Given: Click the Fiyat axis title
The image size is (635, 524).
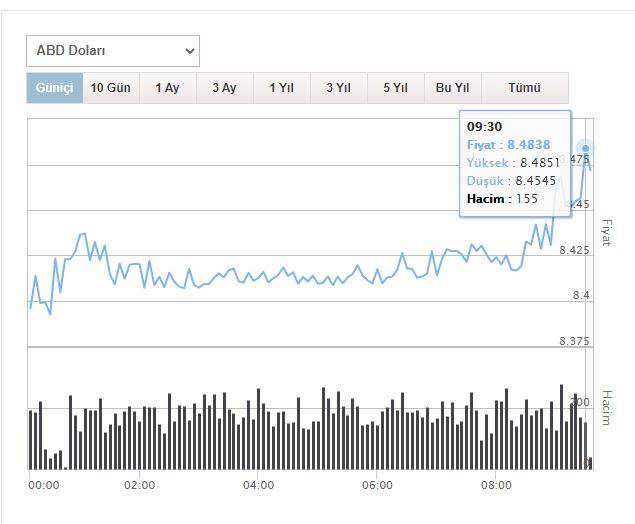Looking at the screenshot, I should (x=605, y=232).
